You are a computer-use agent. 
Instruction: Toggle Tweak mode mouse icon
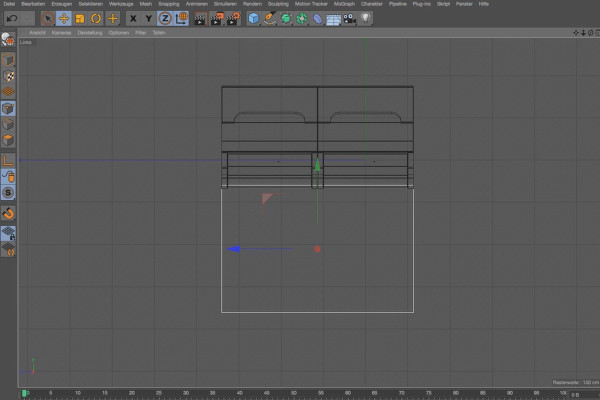[x=8, y=176]
